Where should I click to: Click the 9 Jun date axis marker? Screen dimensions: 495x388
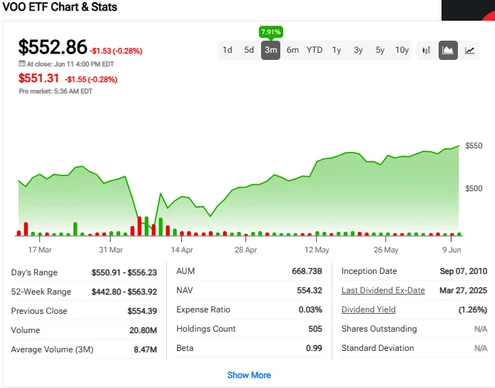(452, 250)
